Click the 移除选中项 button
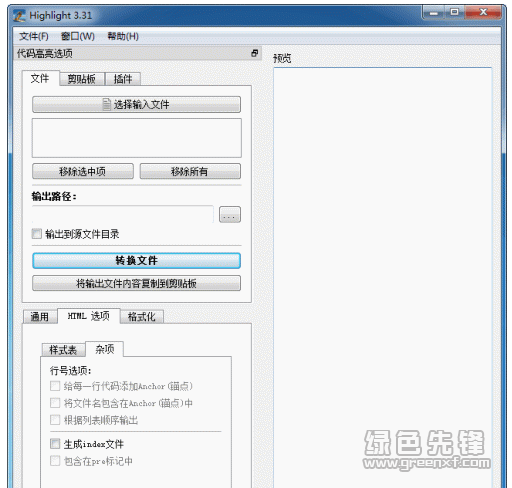Image resolution: width=512 pixels, height=488 pixels. 83,171
